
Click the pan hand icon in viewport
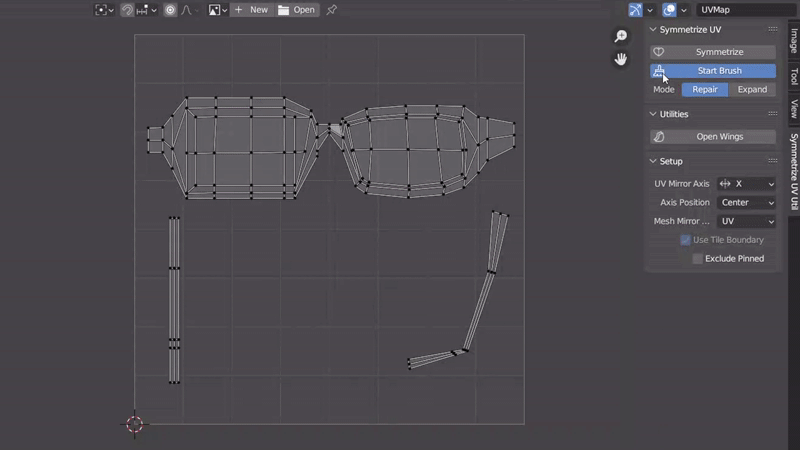pyautogui.click(x=621, y=59)
